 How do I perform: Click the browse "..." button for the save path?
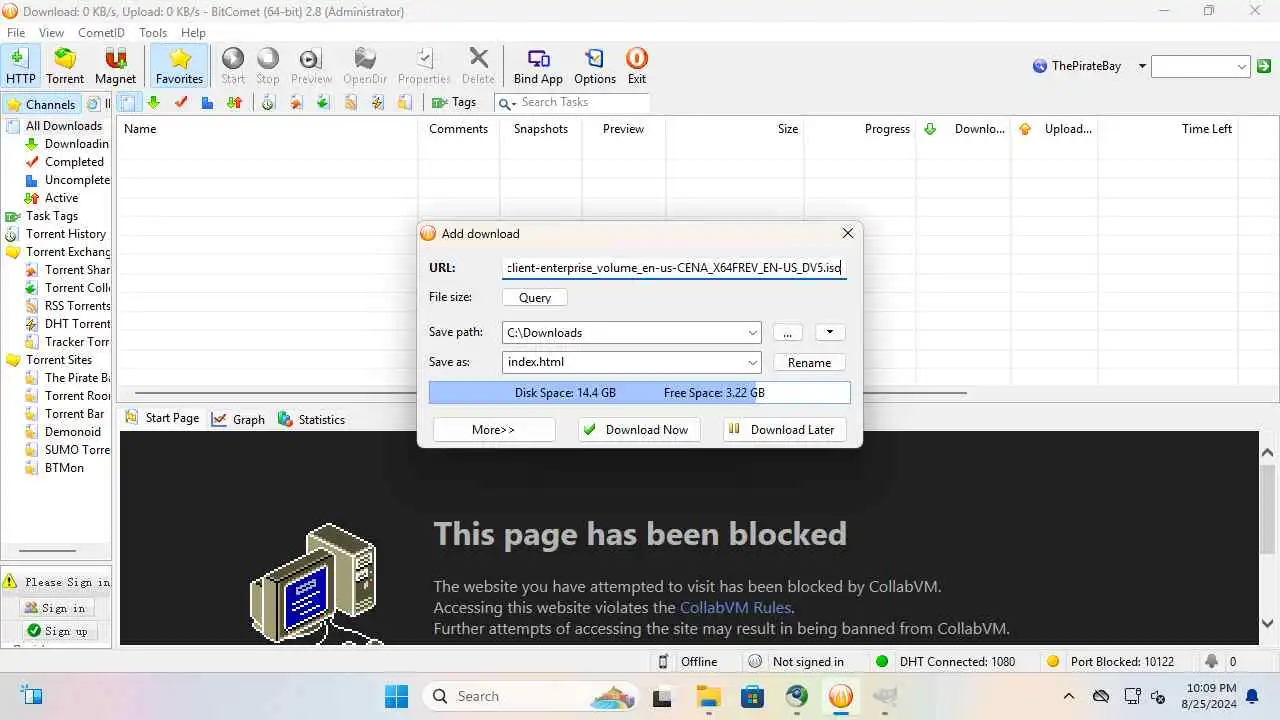[x=787, y=333]
